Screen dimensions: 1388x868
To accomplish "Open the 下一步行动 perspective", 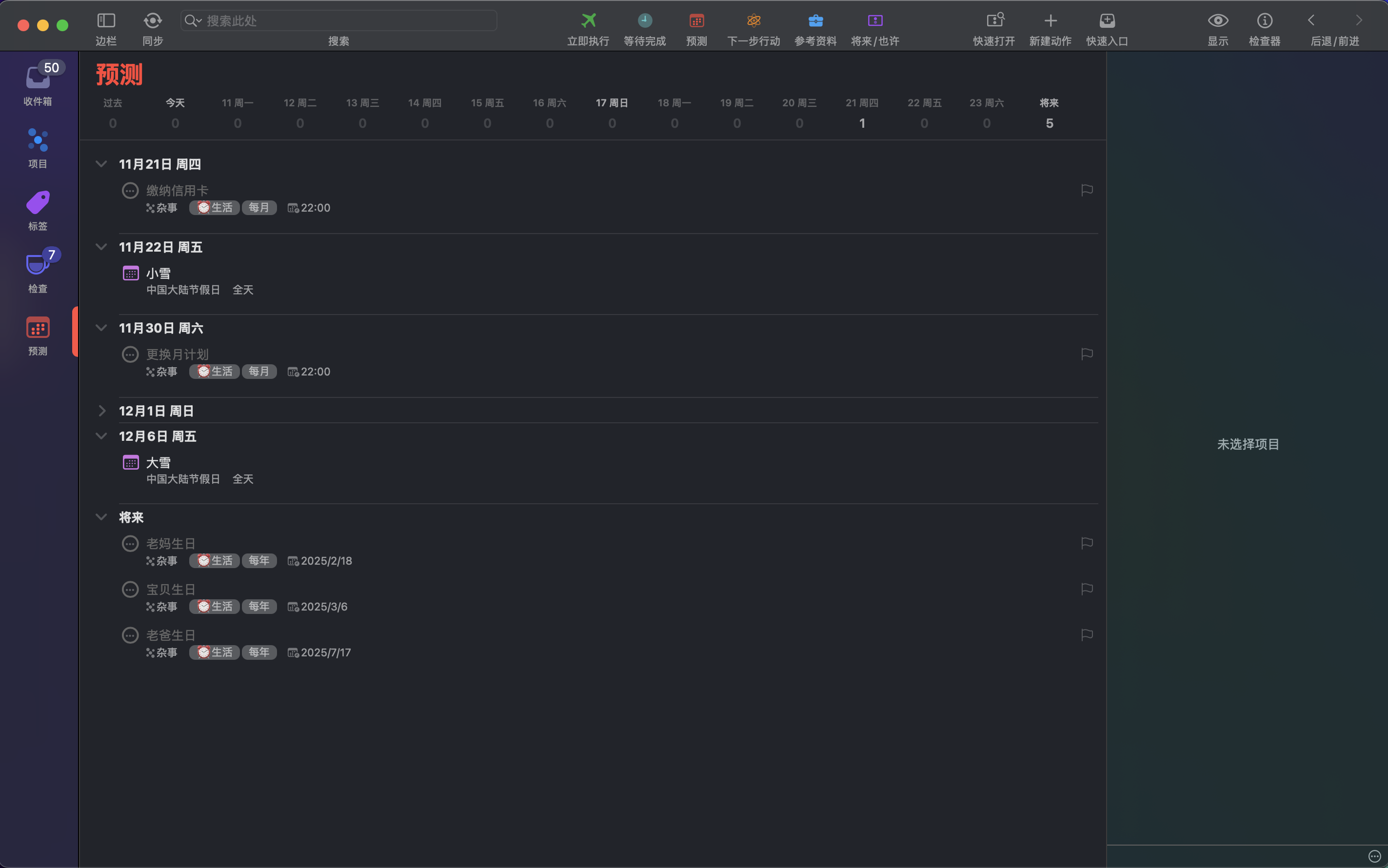I will tap(753, 20).
